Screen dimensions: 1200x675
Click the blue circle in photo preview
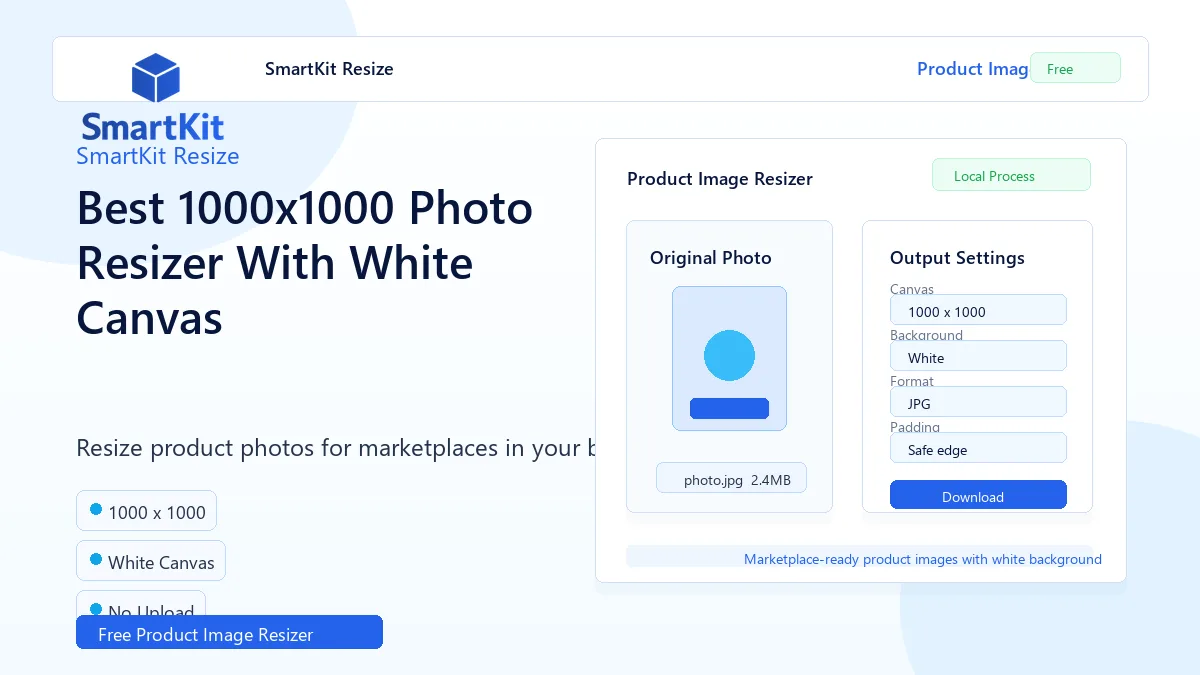click(x=729, y=355)
